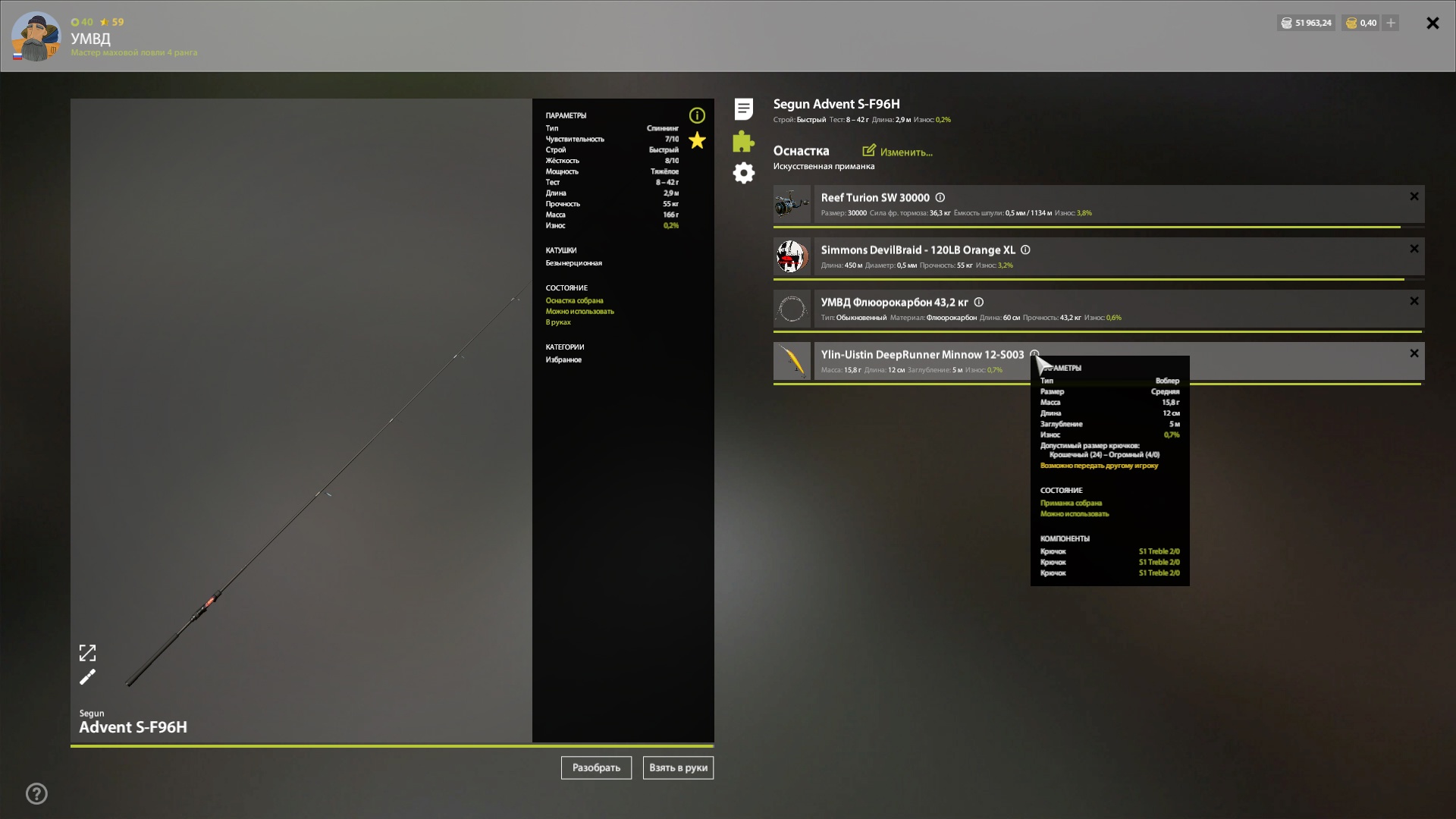Click Мастер маховой ловли 4 ранга title
Screen dimensions: 1456x819
[x=134, y=52]
